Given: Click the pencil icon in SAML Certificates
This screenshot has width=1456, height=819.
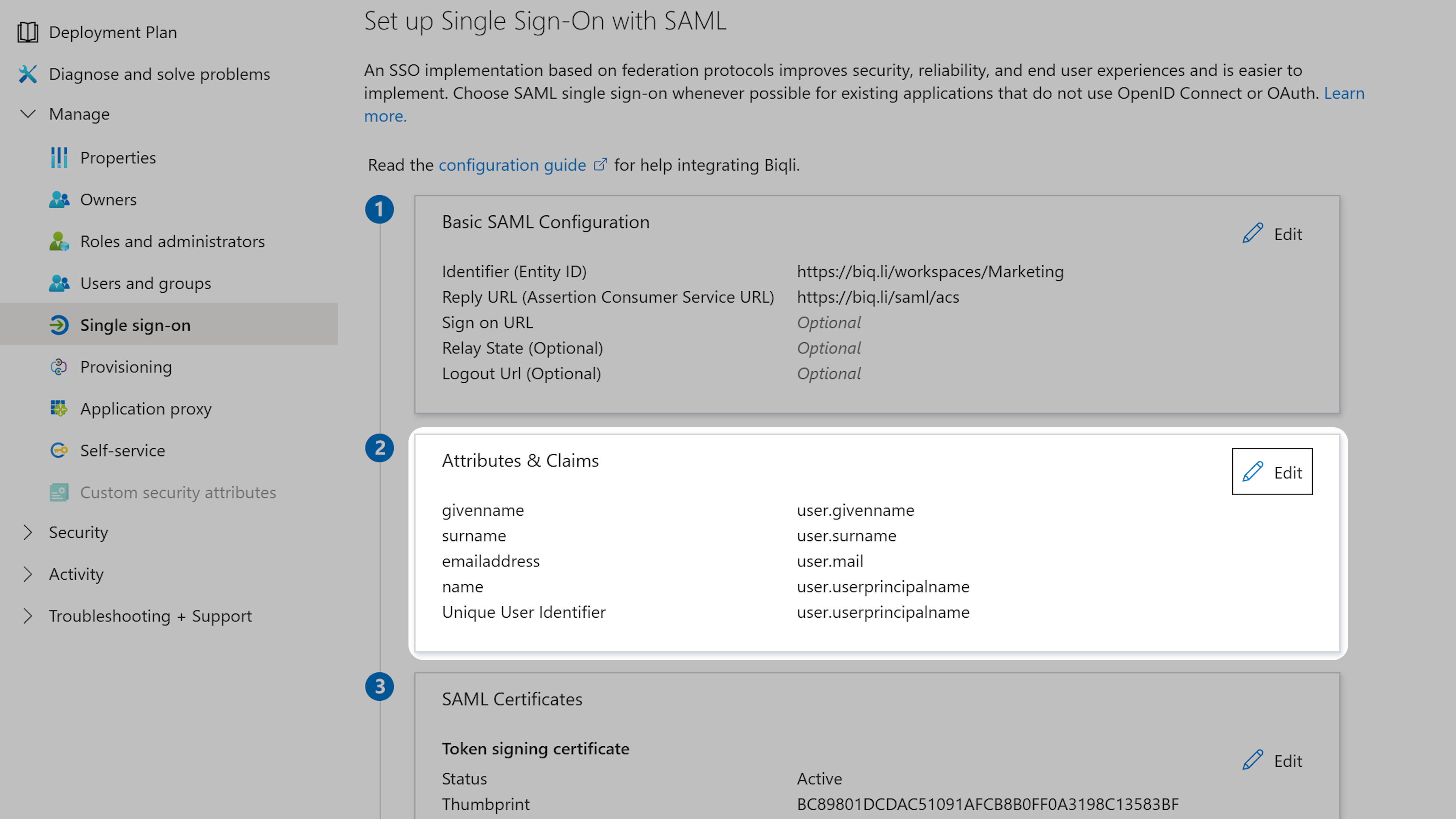Looking at the screenshot, I should pos(1252,760).
